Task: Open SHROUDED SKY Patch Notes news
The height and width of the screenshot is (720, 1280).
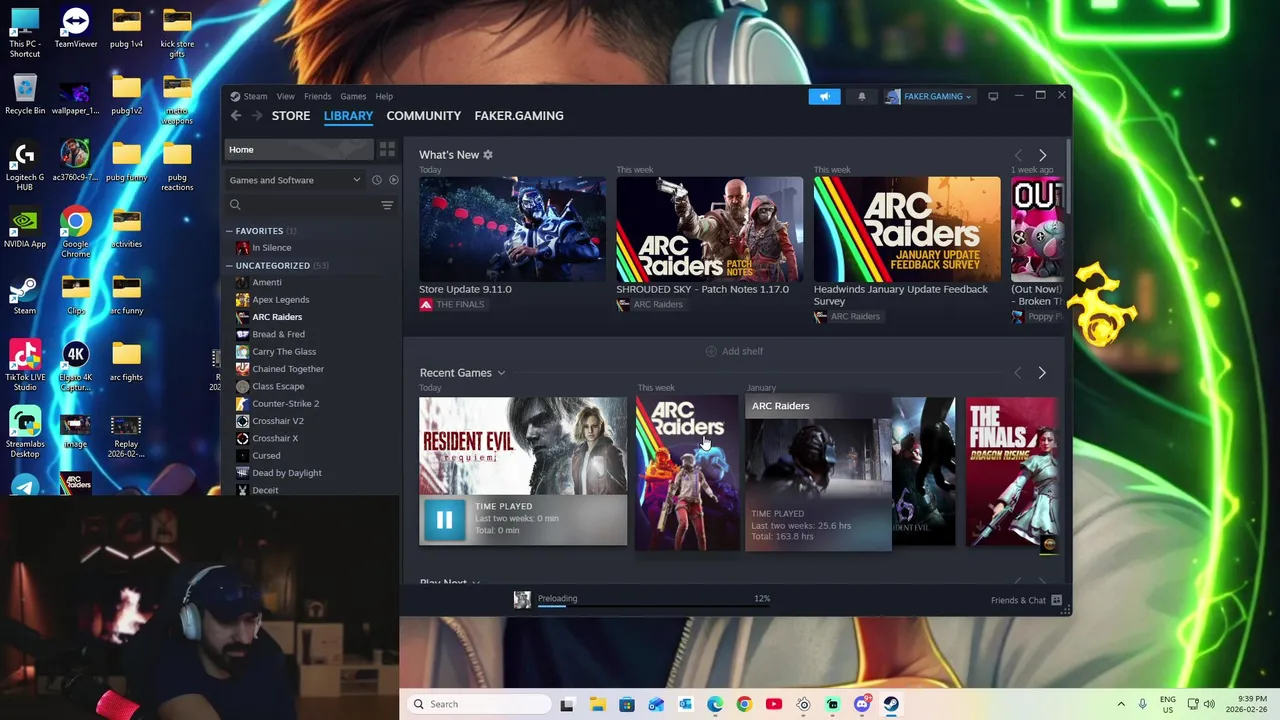Action: (x=709, y=230)
